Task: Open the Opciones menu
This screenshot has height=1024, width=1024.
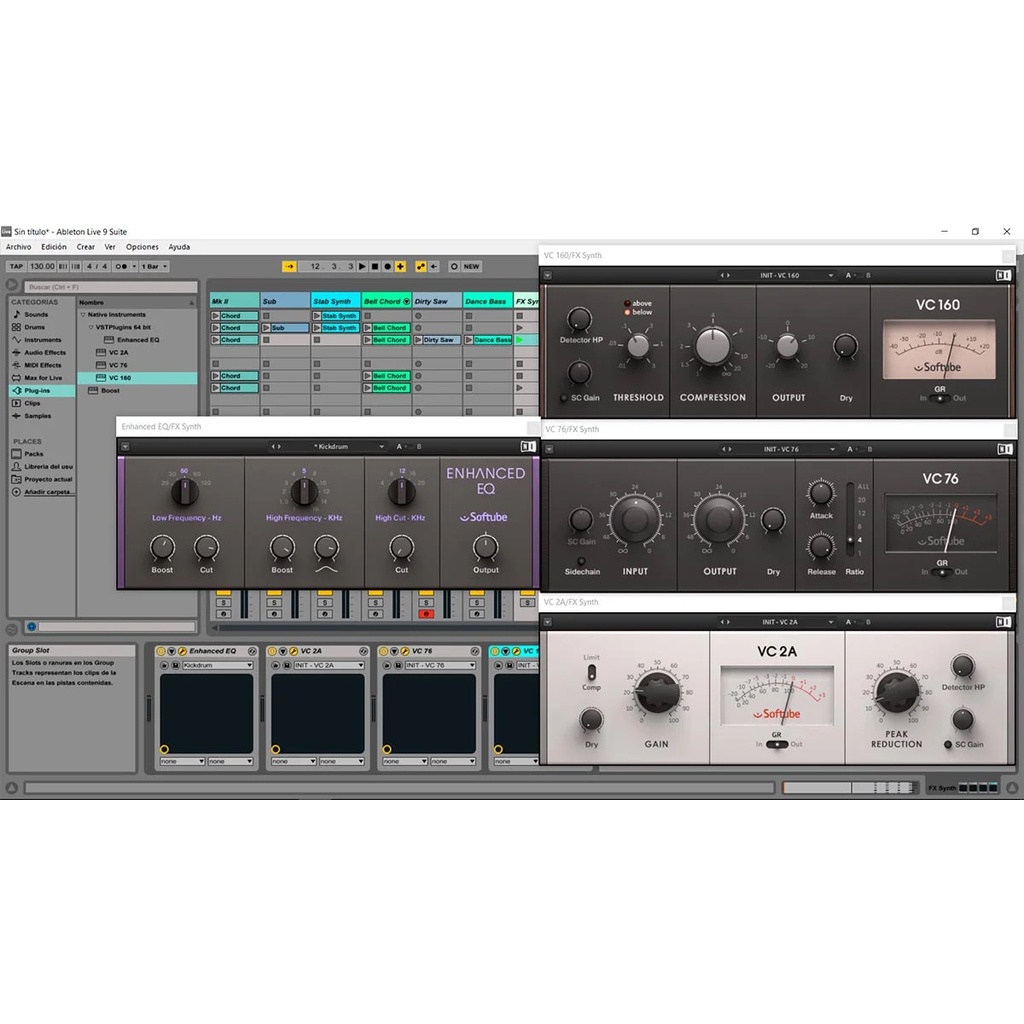Action: [x=142, y=247]
